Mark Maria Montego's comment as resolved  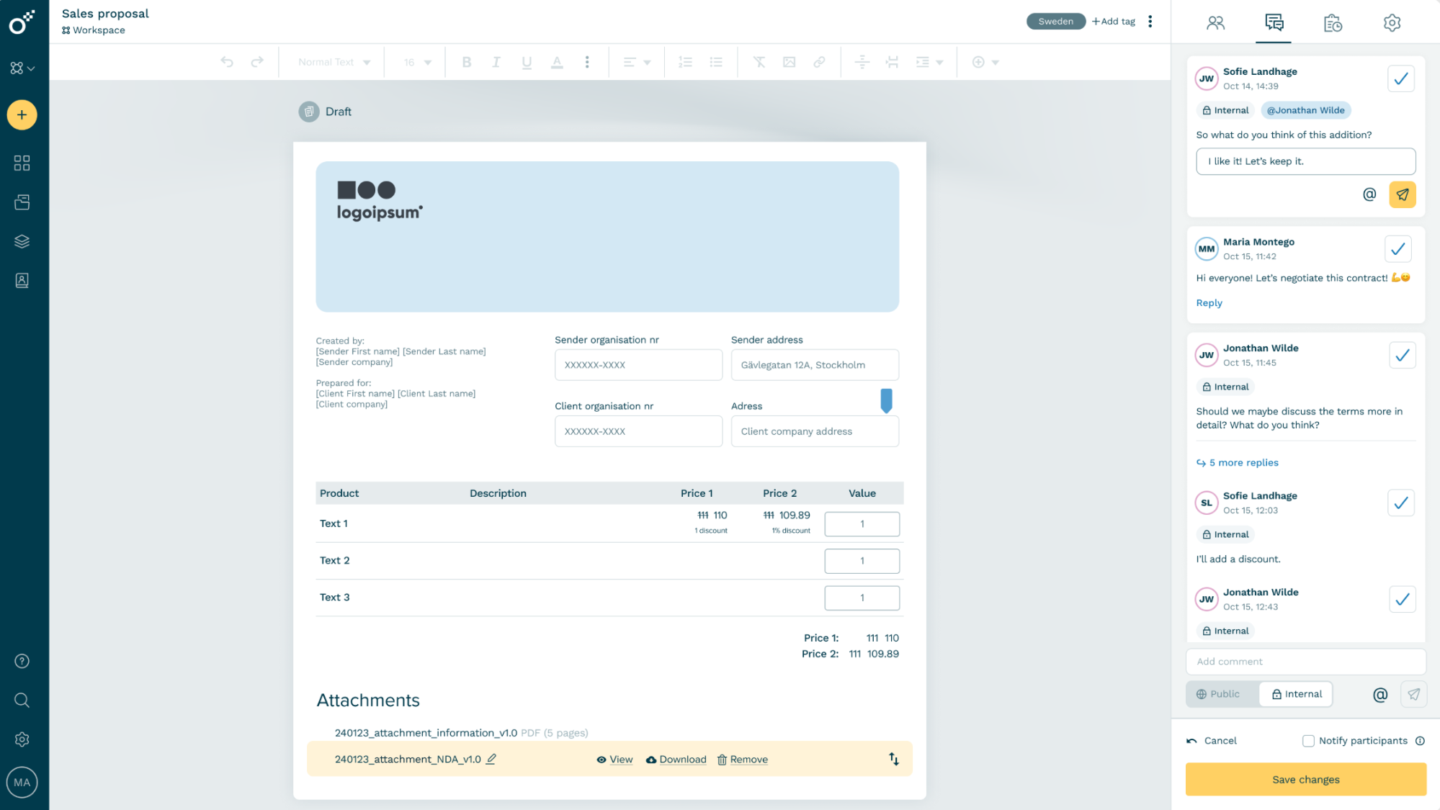coord(1398,248)
